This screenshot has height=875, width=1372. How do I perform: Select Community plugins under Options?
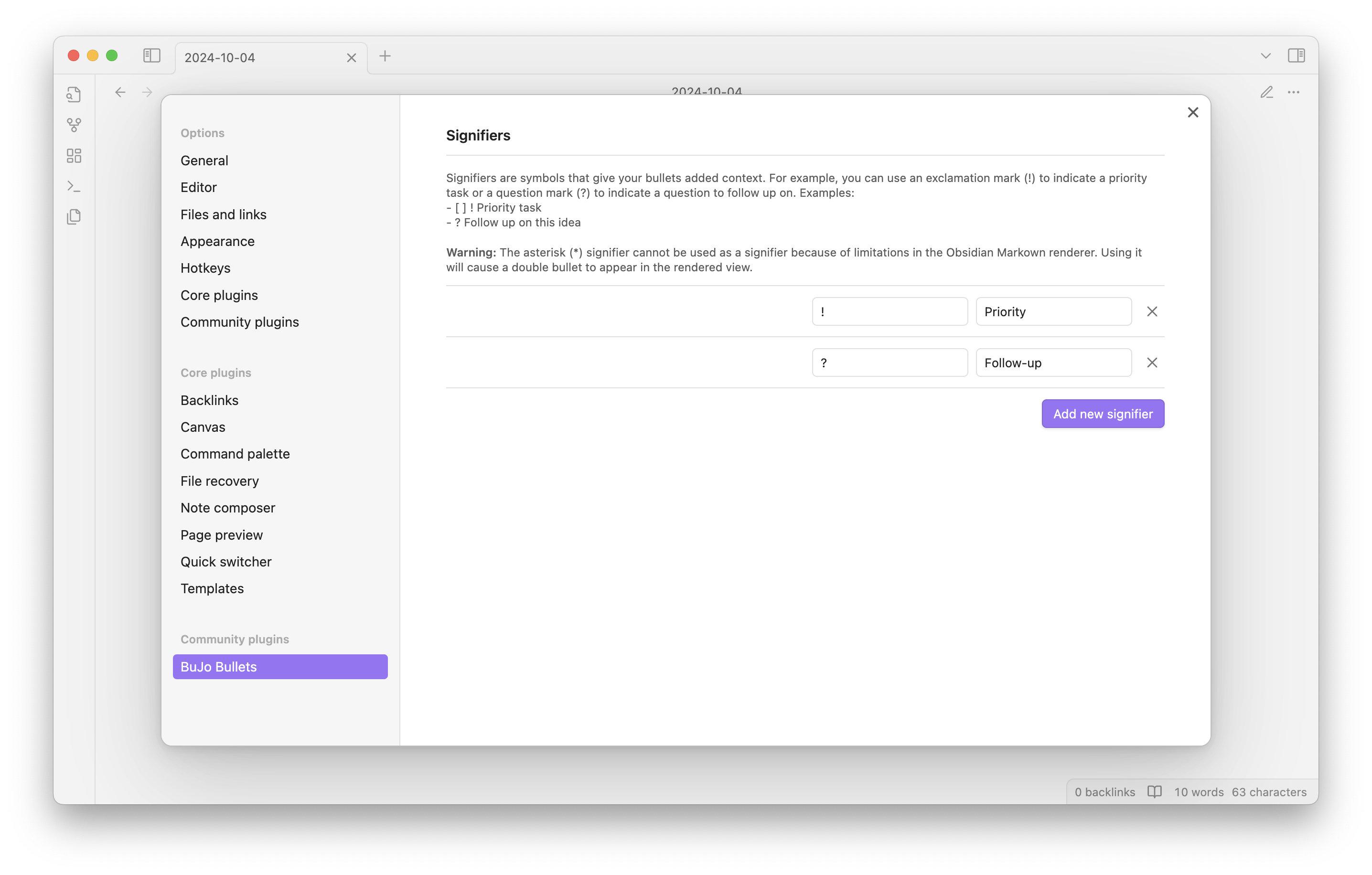click(239, 322)
